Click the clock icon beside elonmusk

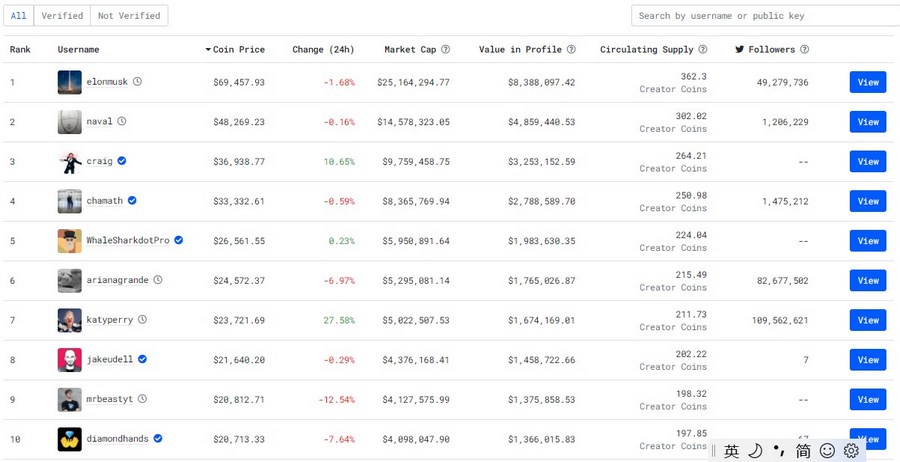tap(138, 82)
